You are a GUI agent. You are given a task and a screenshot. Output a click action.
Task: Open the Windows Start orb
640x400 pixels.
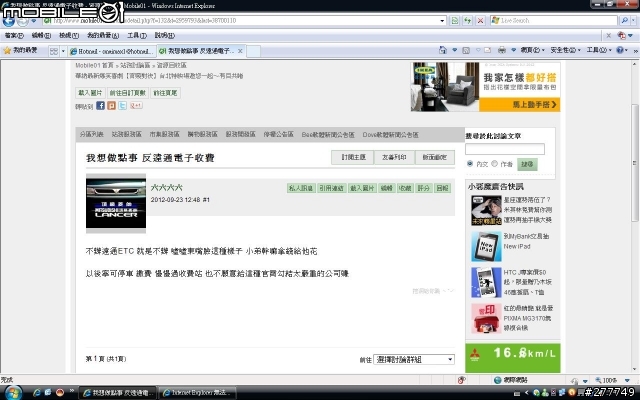[x=13, y=393]
